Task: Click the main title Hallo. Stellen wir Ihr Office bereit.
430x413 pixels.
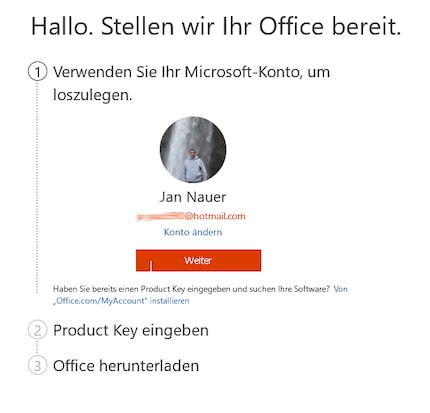Action: pyautogui.click(x=216, y=26)
